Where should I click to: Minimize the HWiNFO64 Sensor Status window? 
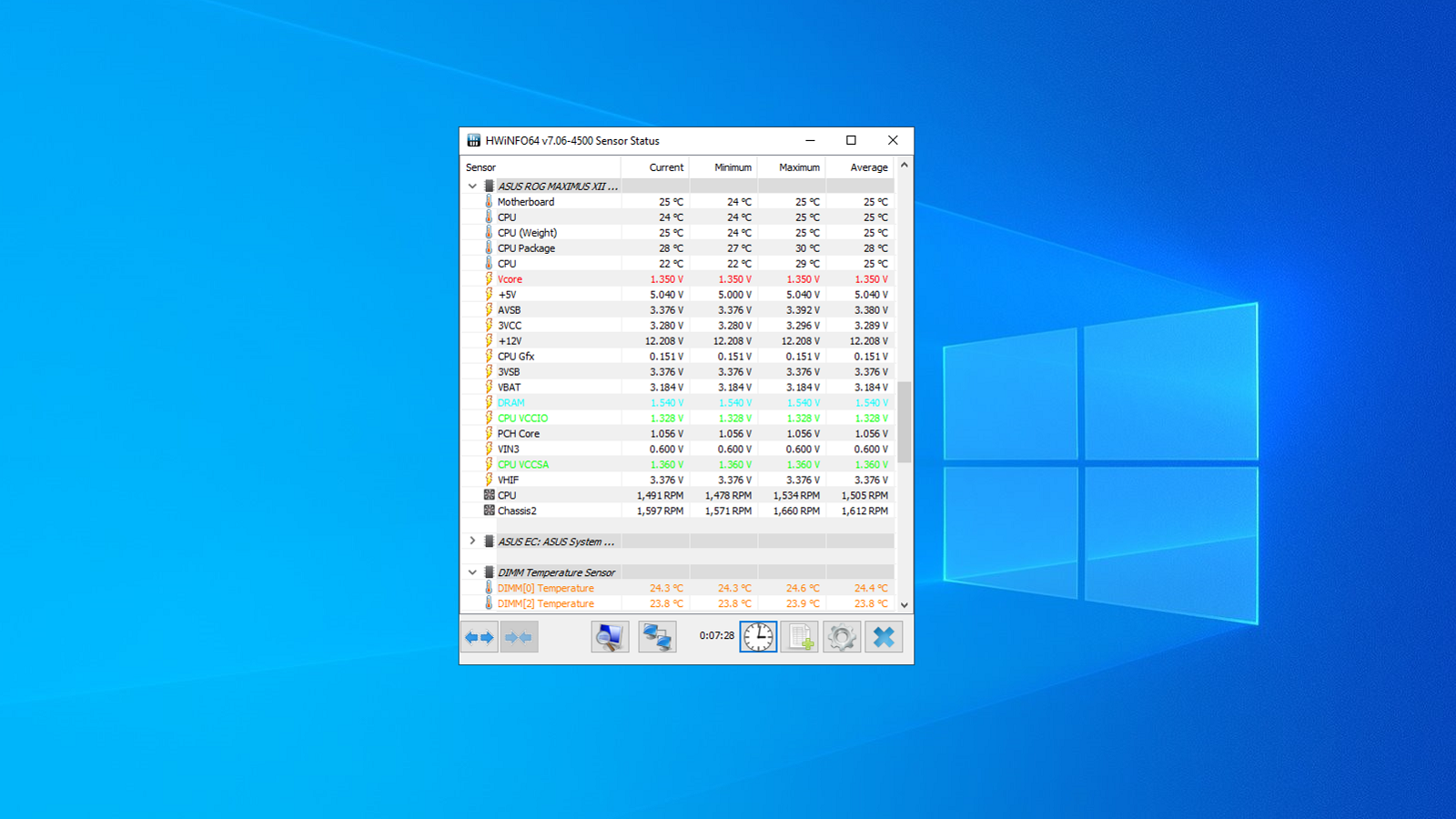tap(810, 140)
